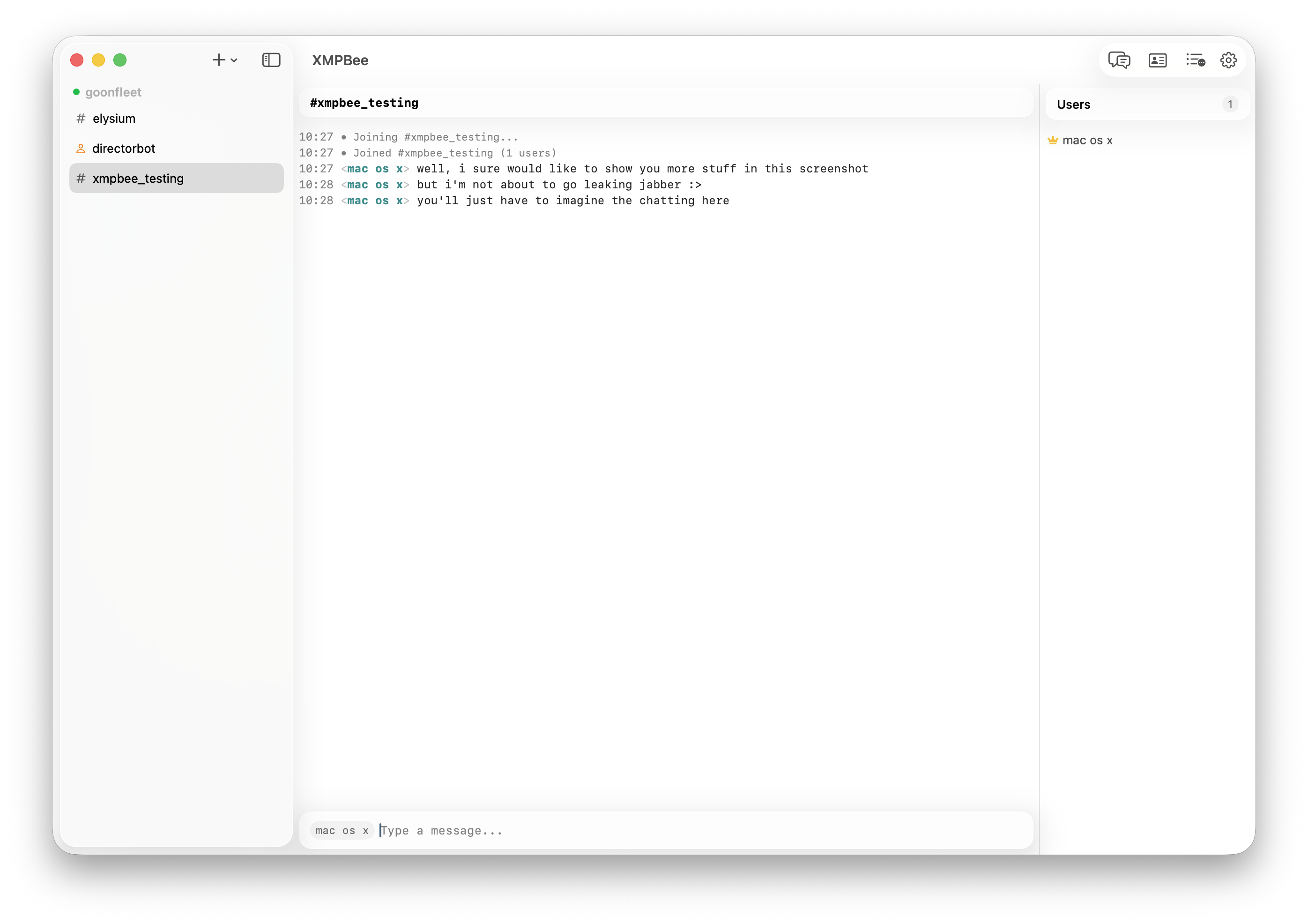Click the hash icon beside xmpbee_testing
1308x924 pixels.
point(81,179)
